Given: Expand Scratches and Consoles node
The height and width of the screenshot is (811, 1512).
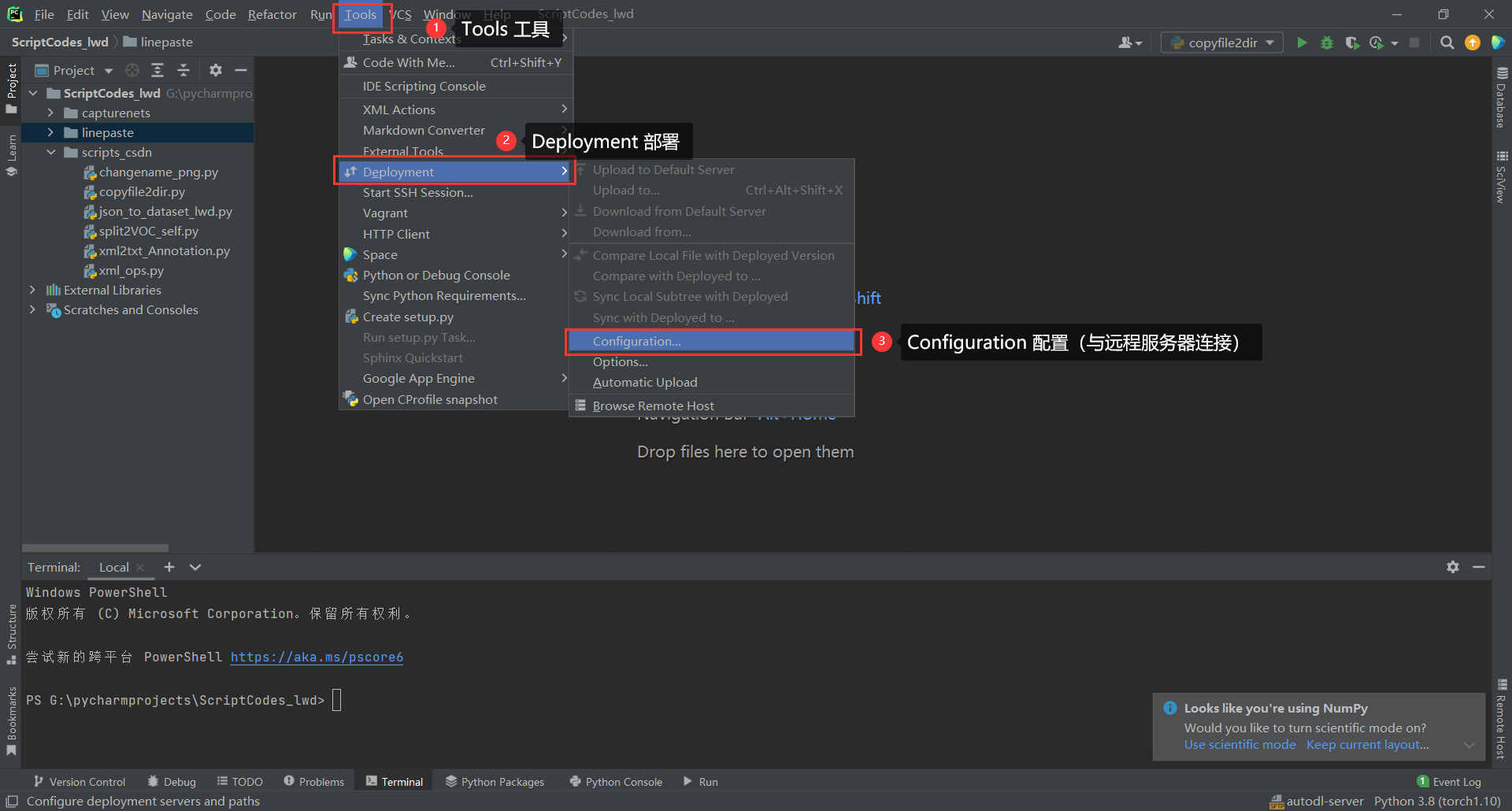Looking at the screenshot, I should [x=32, y=309].
